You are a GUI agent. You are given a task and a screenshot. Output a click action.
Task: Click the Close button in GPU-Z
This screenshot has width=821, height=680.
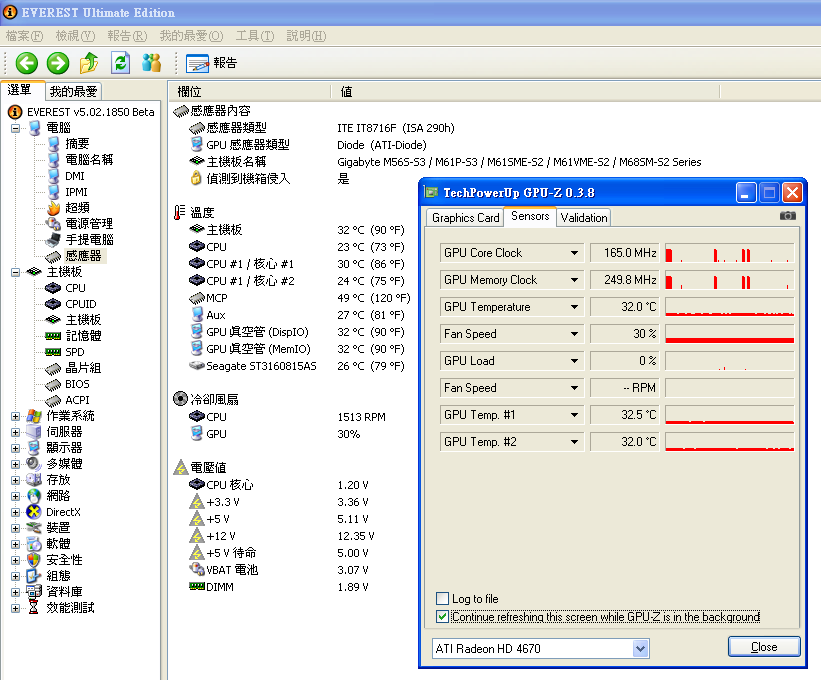click(x=764, y=647)
